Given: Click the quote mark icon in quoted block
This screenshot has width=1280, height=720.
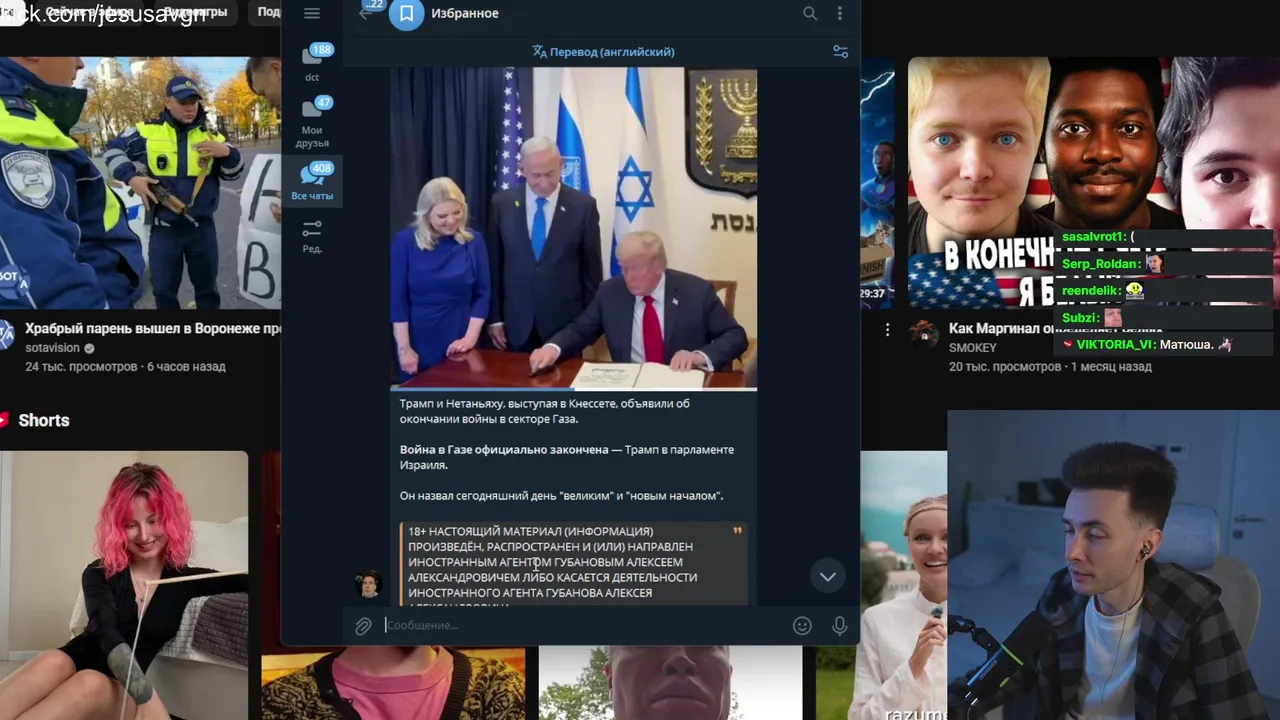Looking at the screenshot, I should pyautogui.click(x=737, y=531).
